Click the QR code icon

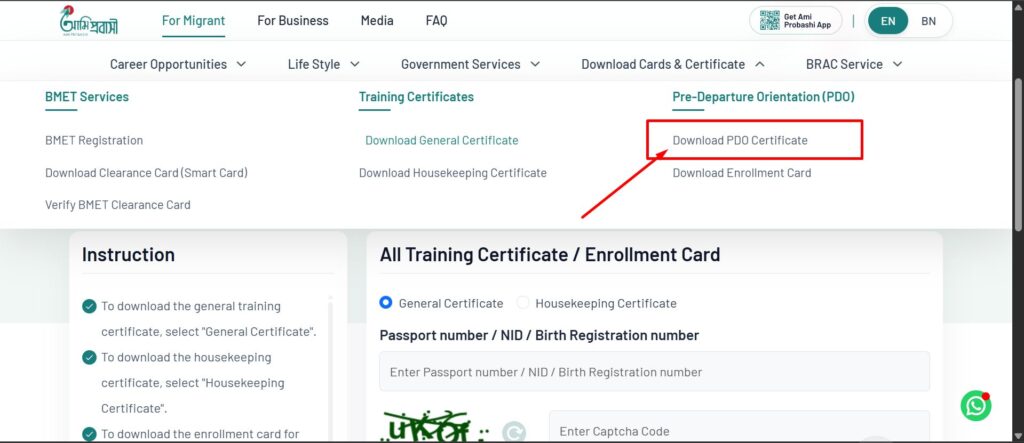(769, 20)
